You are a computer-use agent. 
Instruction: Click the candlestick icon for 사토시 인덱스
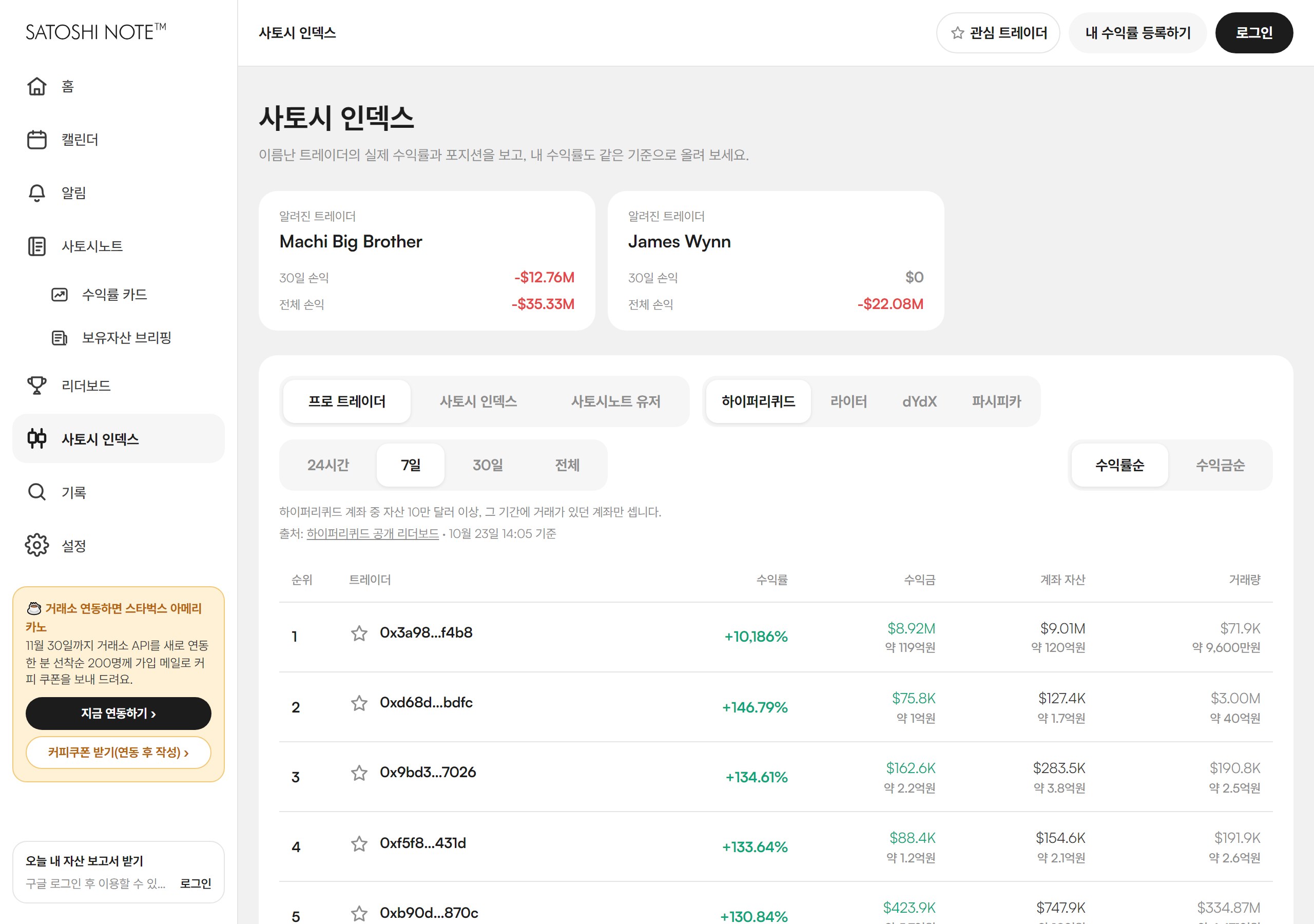[x=37, y=438]
